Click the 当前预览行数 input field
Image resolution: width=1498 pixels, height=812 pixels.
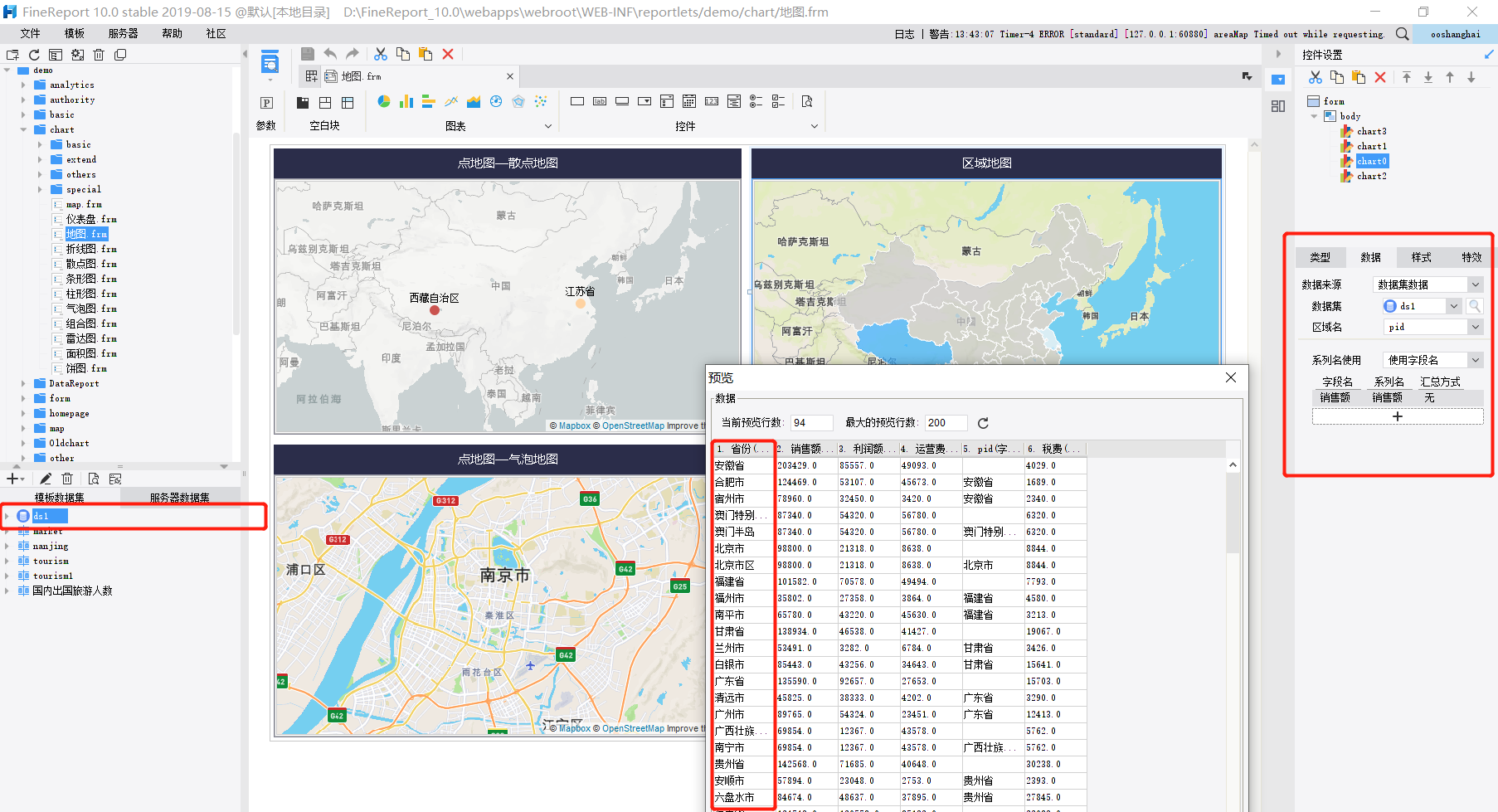(811, 423)
